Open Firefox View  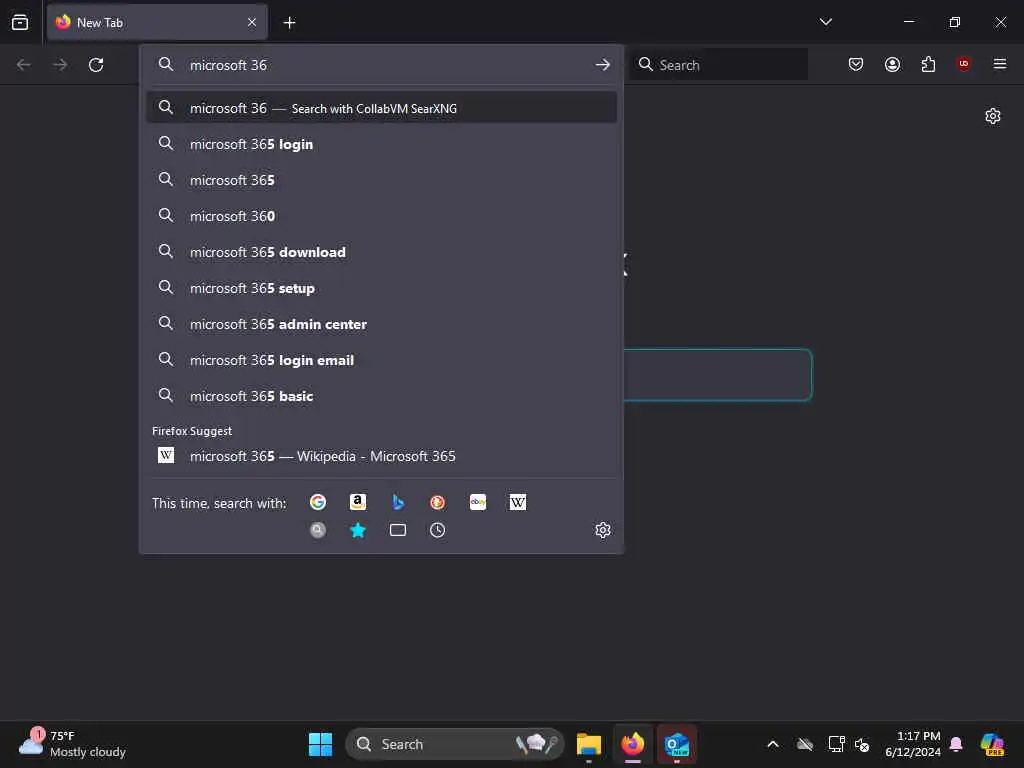tap(20, 22)
